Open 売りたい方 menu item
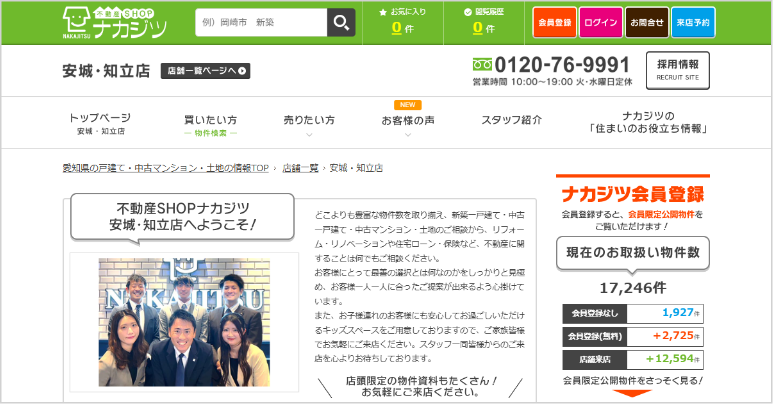This screenshot has height=404, width=773. pyautogui.click(x=309, y=120)
